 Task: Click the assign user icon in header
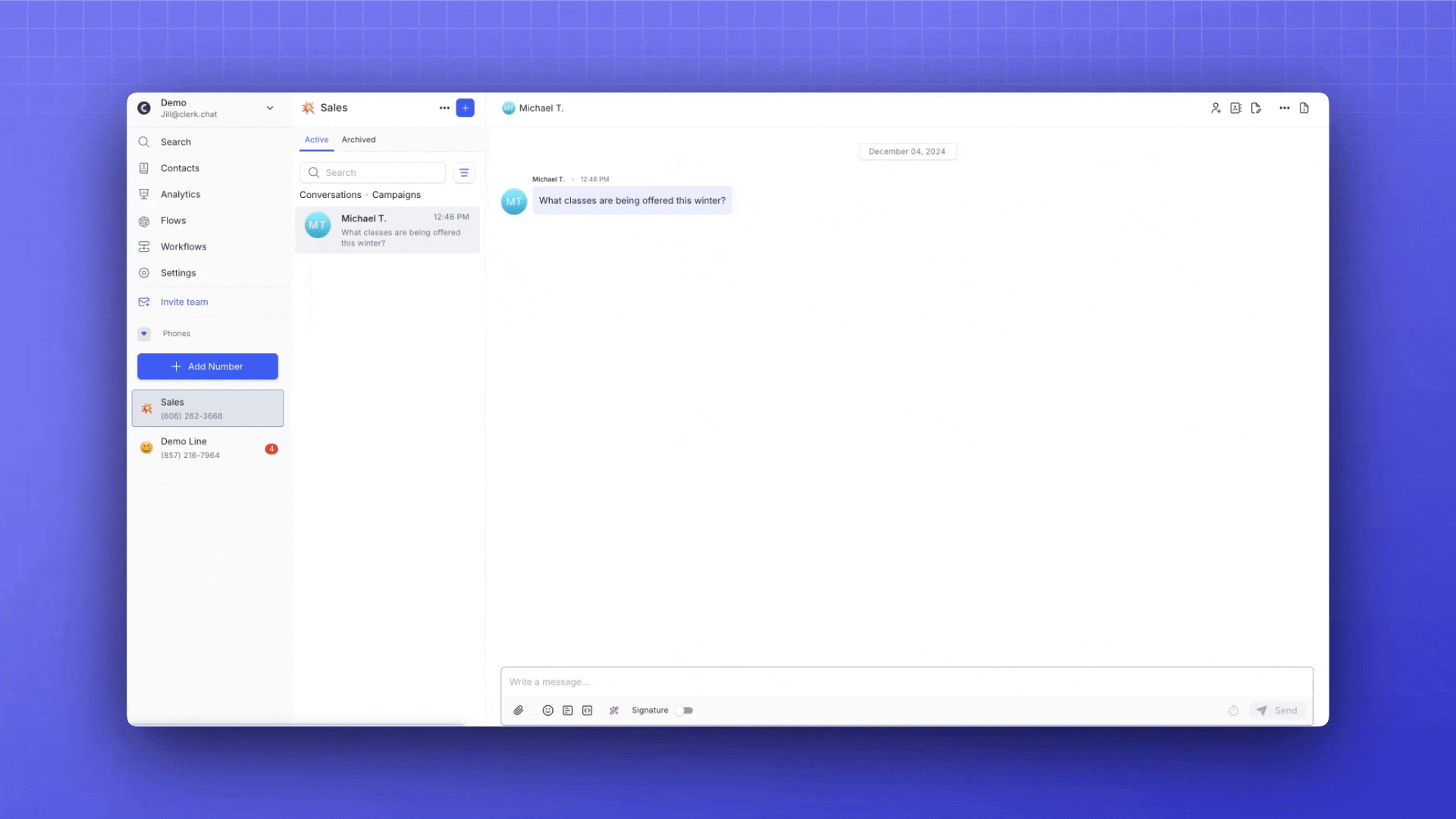click(x=1216, y=108)
